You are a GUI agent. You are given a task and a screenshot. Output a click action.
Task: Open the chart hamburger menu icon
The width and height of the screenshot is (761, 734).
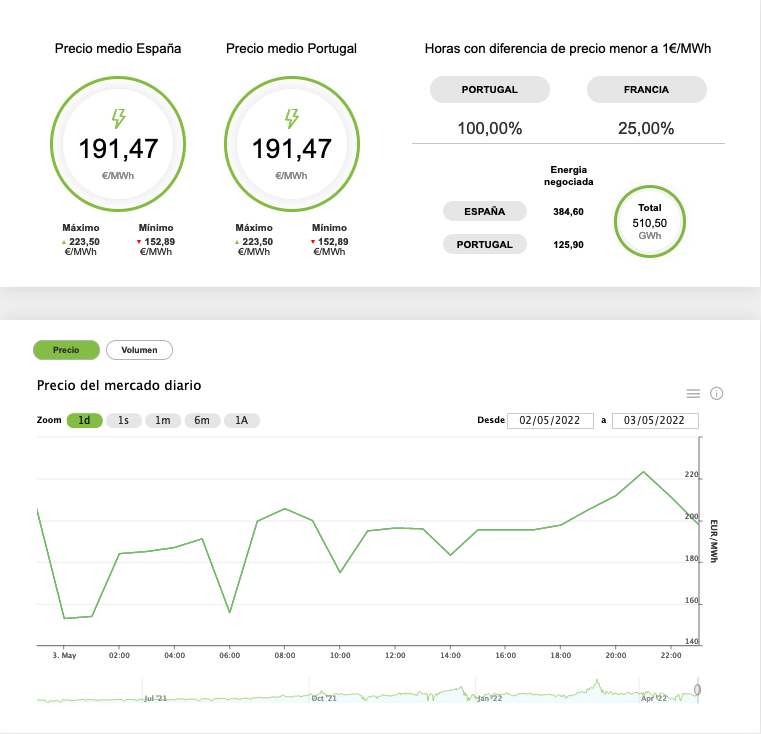click(x=693, y=394)
